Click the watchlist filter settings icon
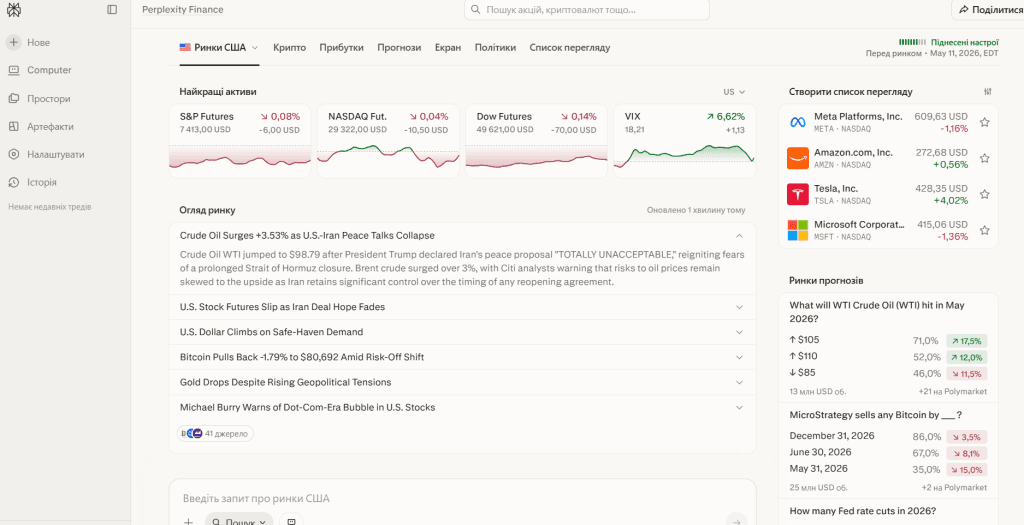This screenshot has width=1024, height=525. [987, 92]
